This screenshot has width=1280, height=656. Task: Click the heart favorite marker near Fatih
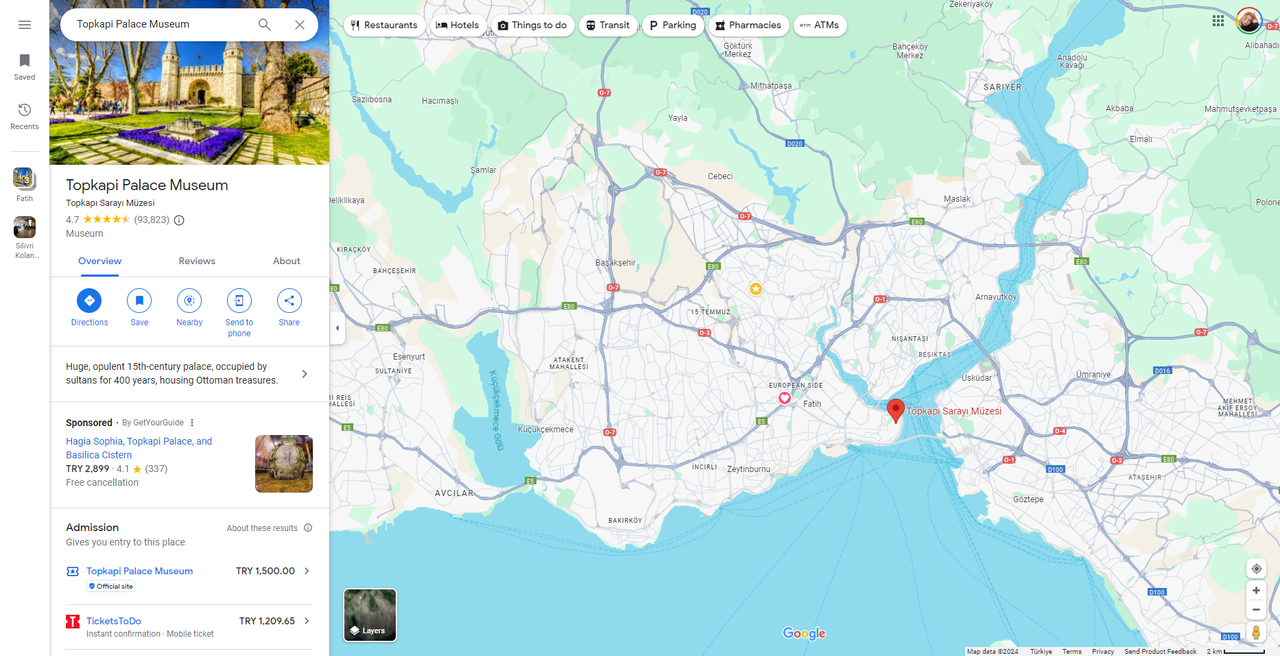785,398
